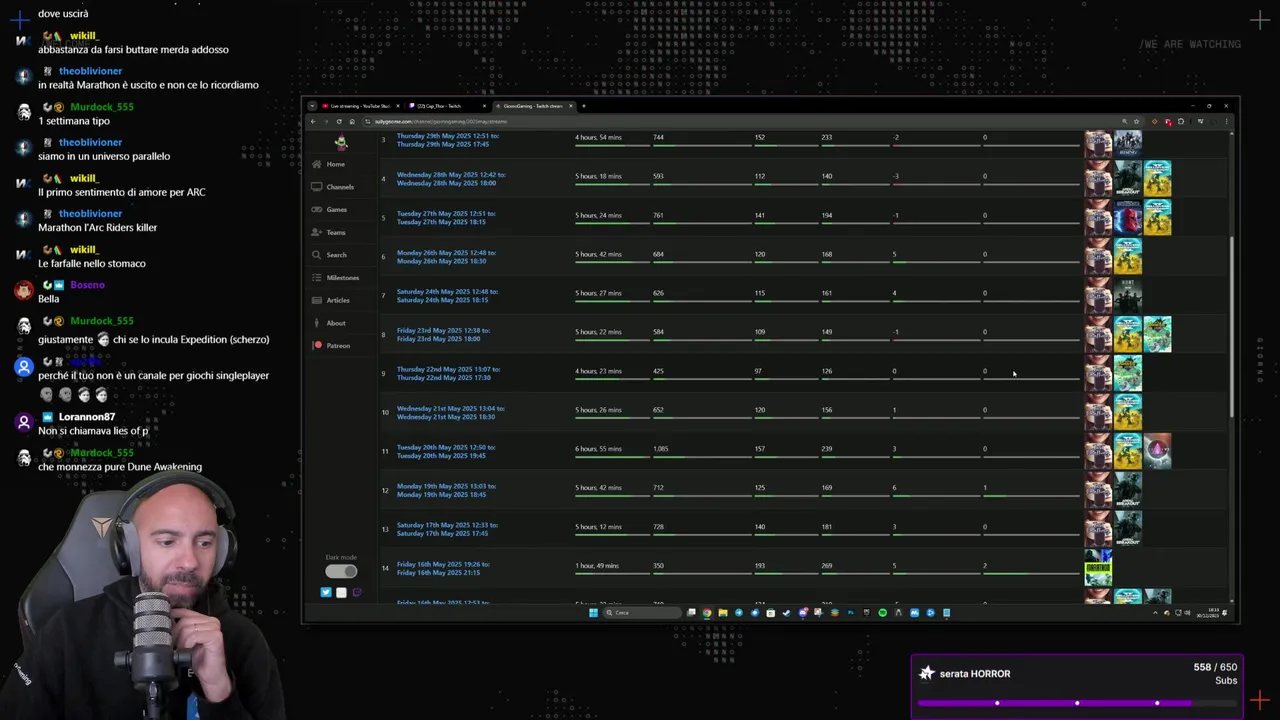Viewport: 1280px width, 720px height.
Task: Click the "6 hours, 55 mins" duration cell
Action: (598, 449)
